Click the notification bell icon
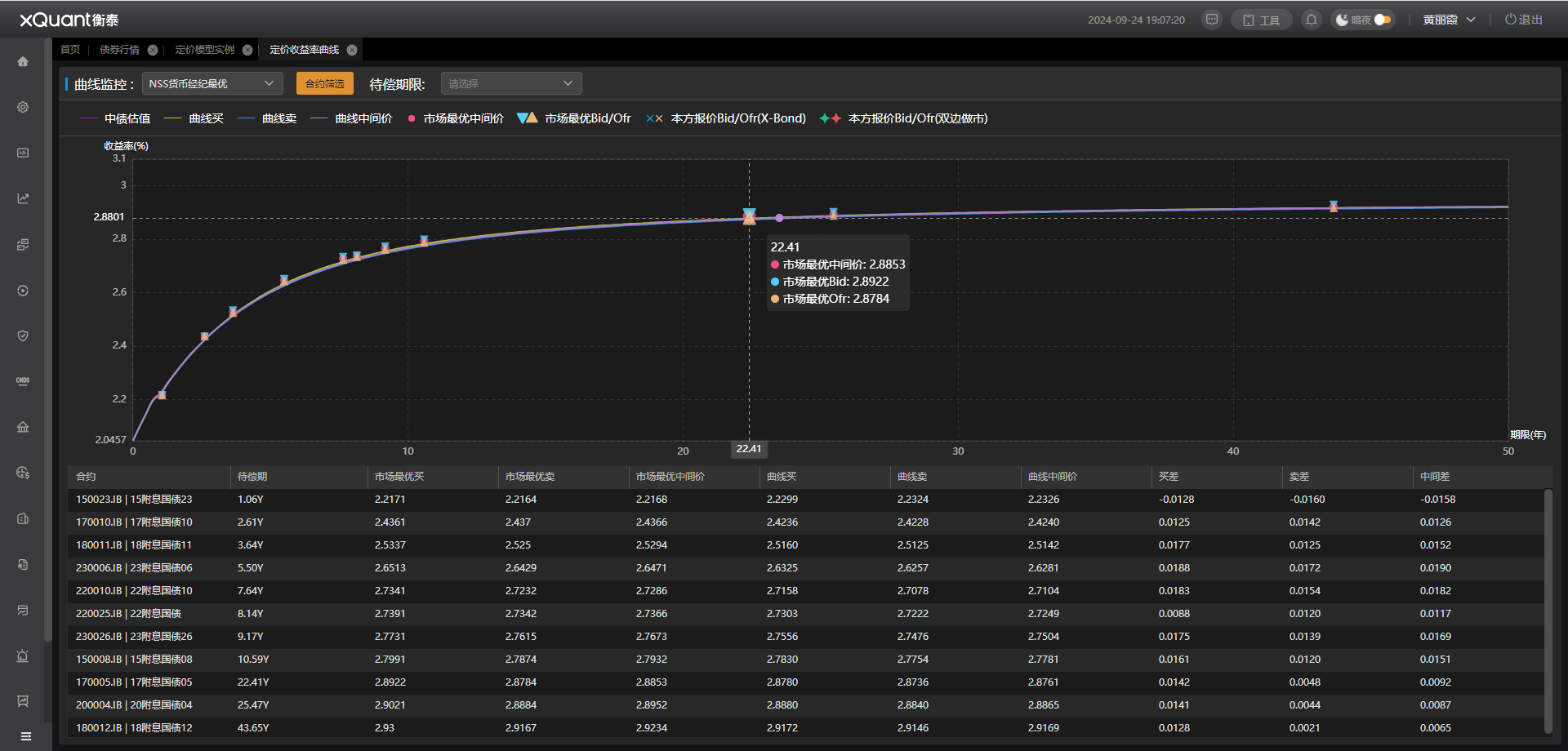Screen dimensions: 1568x751 point(1312,20)
